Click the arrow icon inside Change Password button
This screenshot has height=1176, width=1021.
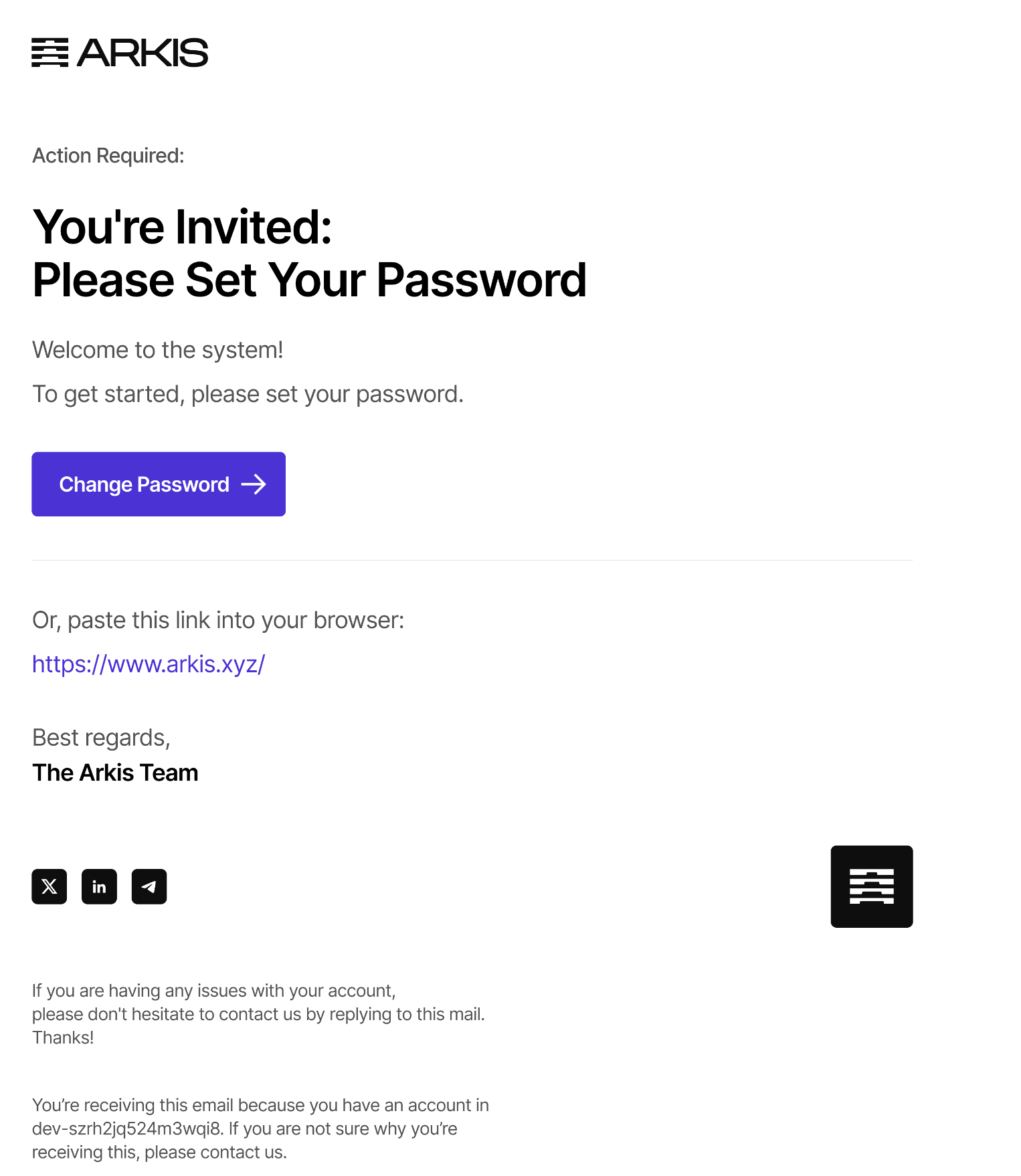[x=254, y=484]
